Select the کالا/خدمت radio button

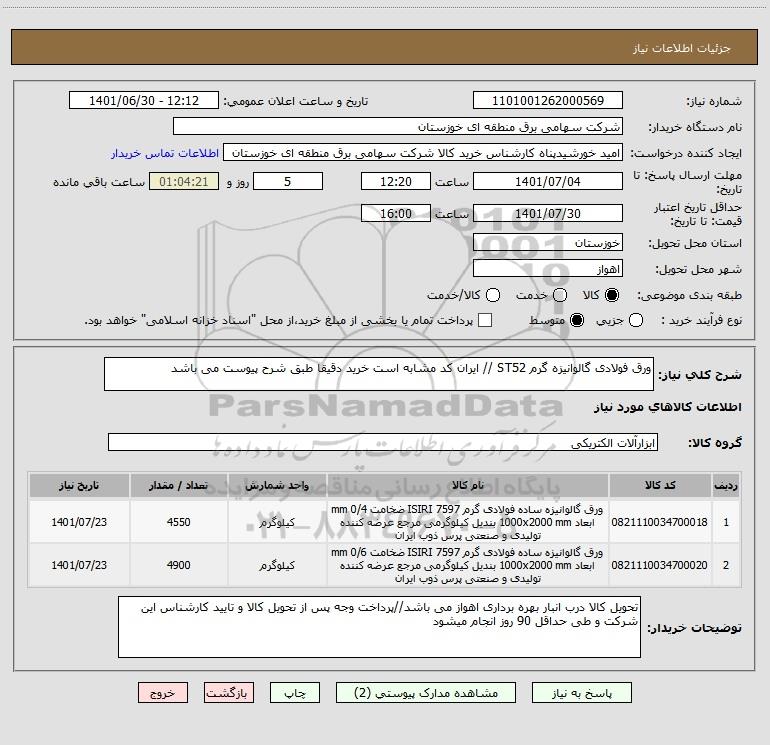tap(493, 295)
